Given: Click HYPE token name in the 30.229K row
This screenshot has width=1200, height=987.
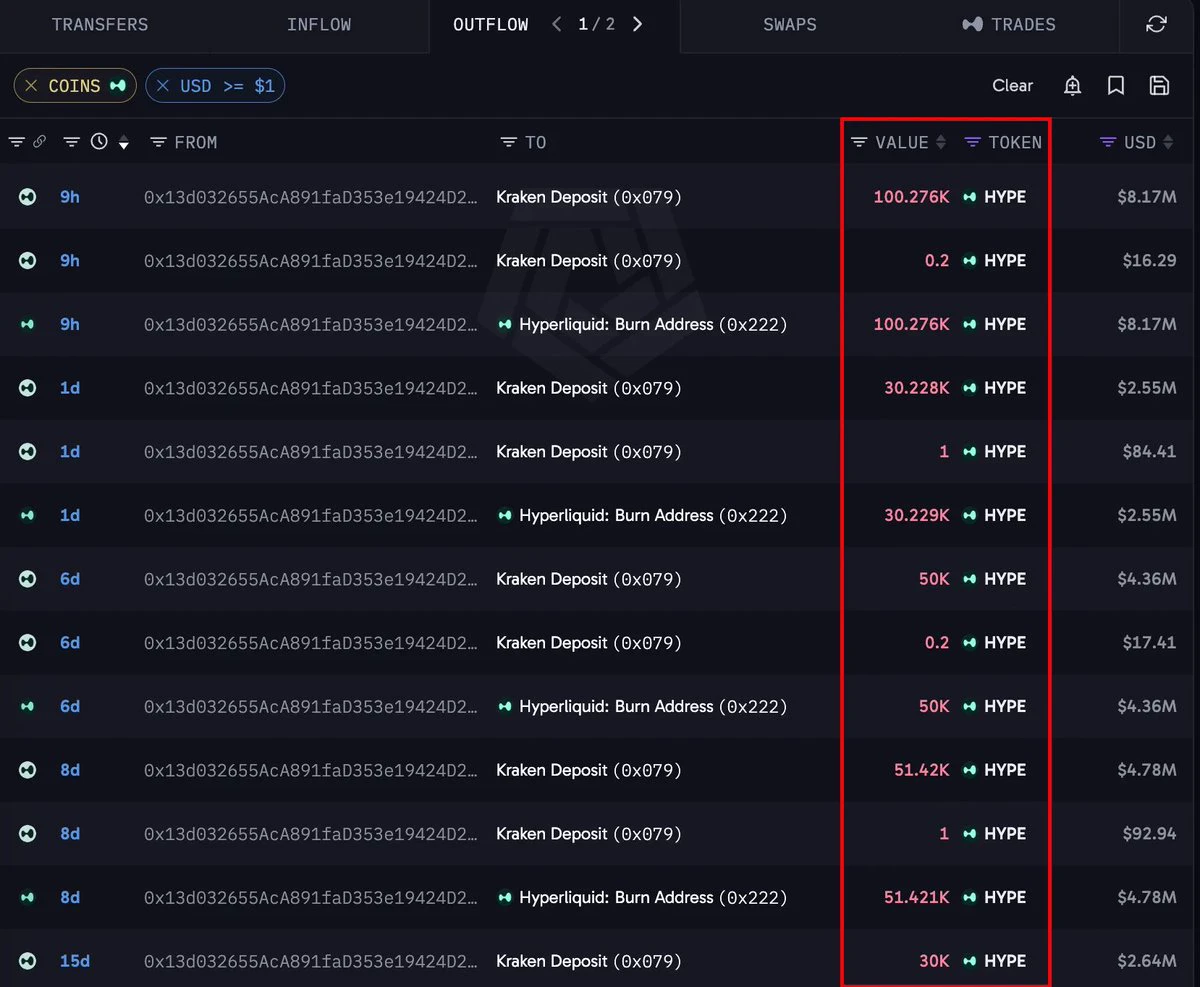Looking at the screenshot, I should 1005,516.
